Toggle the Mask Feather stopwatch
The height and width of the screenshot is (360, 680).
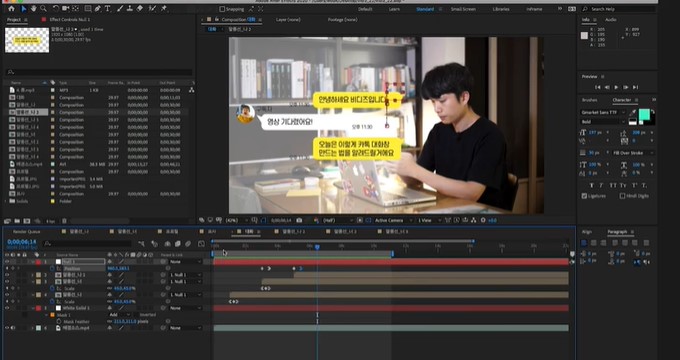tap(59, 321)
